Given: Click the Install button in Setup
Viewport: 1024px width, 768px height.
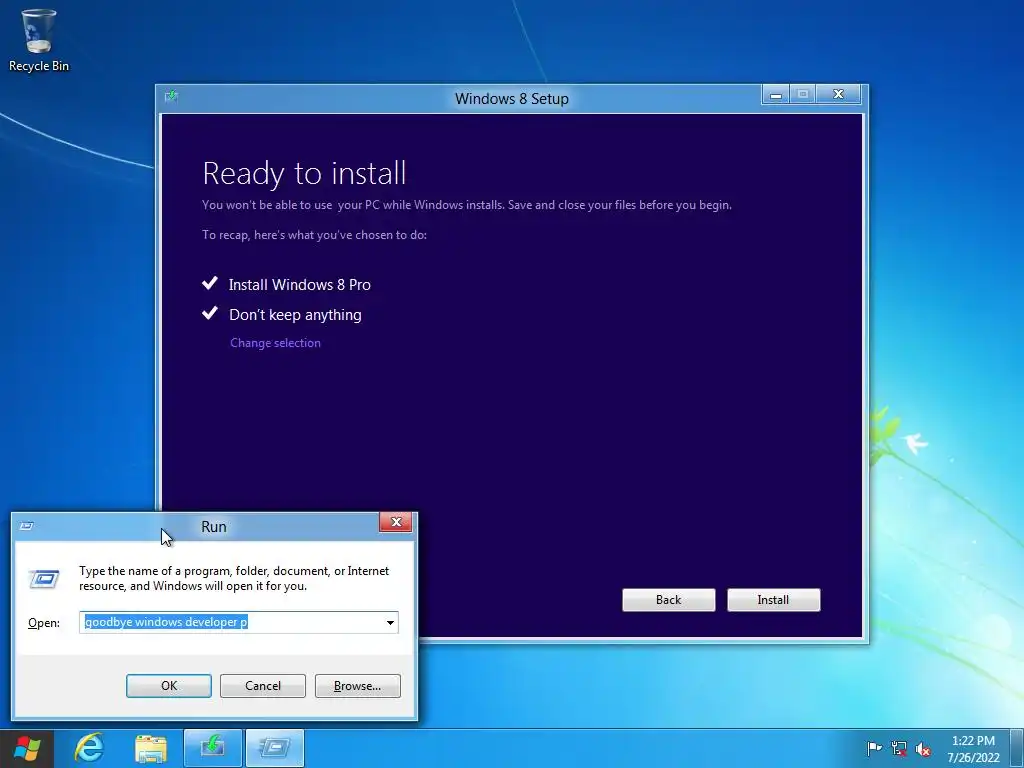Looking at the screenshot, I should tap(773, 600).
